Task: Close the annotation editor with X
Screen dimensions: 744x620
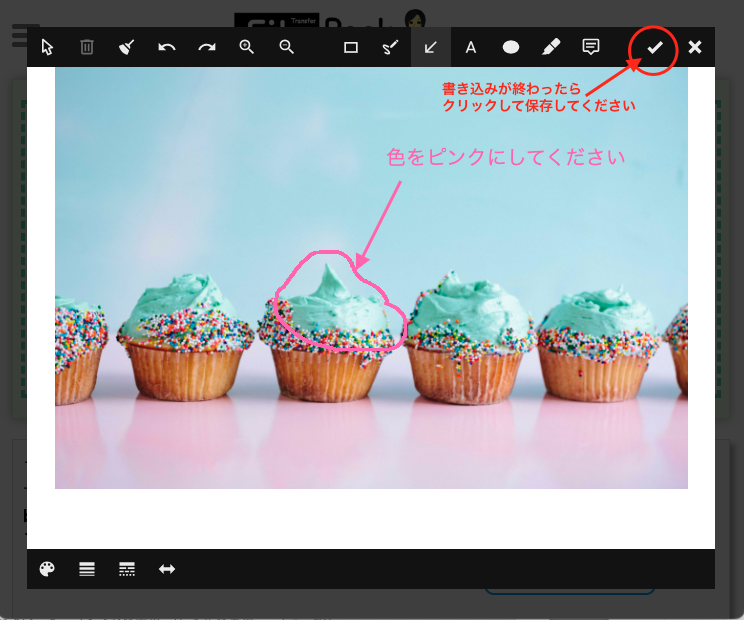Action: tap(695, 47)
